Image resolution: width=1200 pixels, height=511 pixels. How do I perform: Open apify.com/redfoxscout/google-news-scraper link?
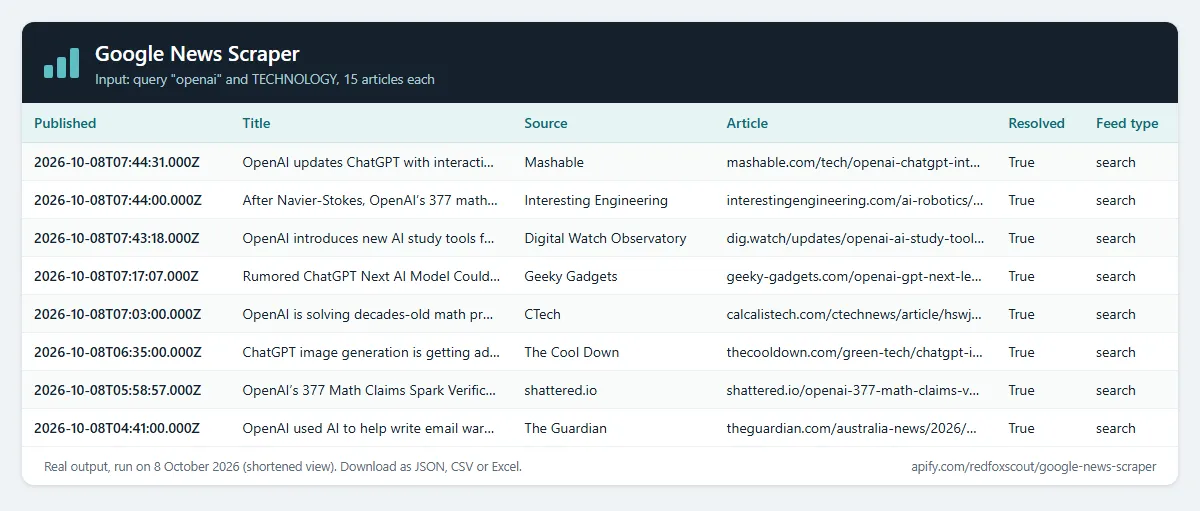(x=1034, y=466)
